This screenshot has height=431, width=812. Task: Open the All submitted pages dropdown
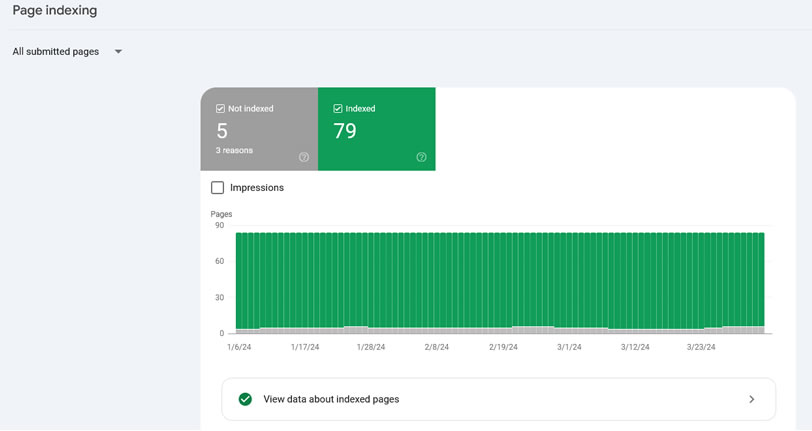tap(67, 51)
